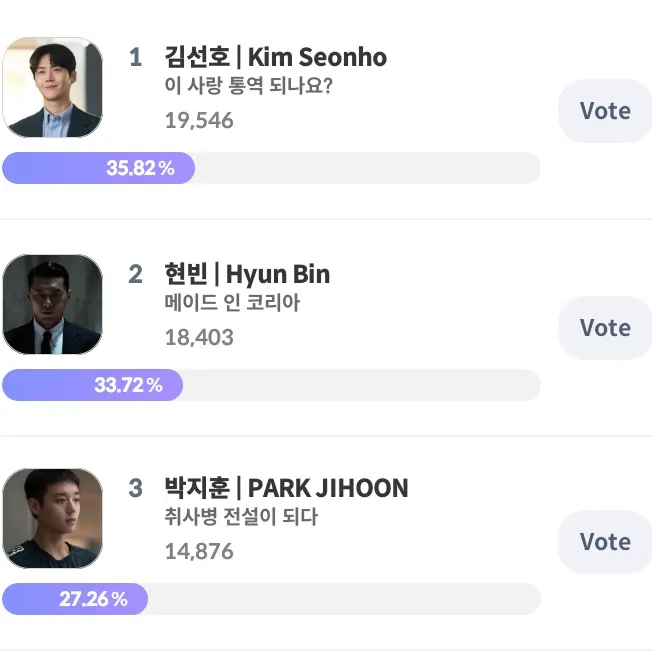Select the 현빈 | Hyun Bin name
The height and width of the screenshot is (652, 652).
247,274
